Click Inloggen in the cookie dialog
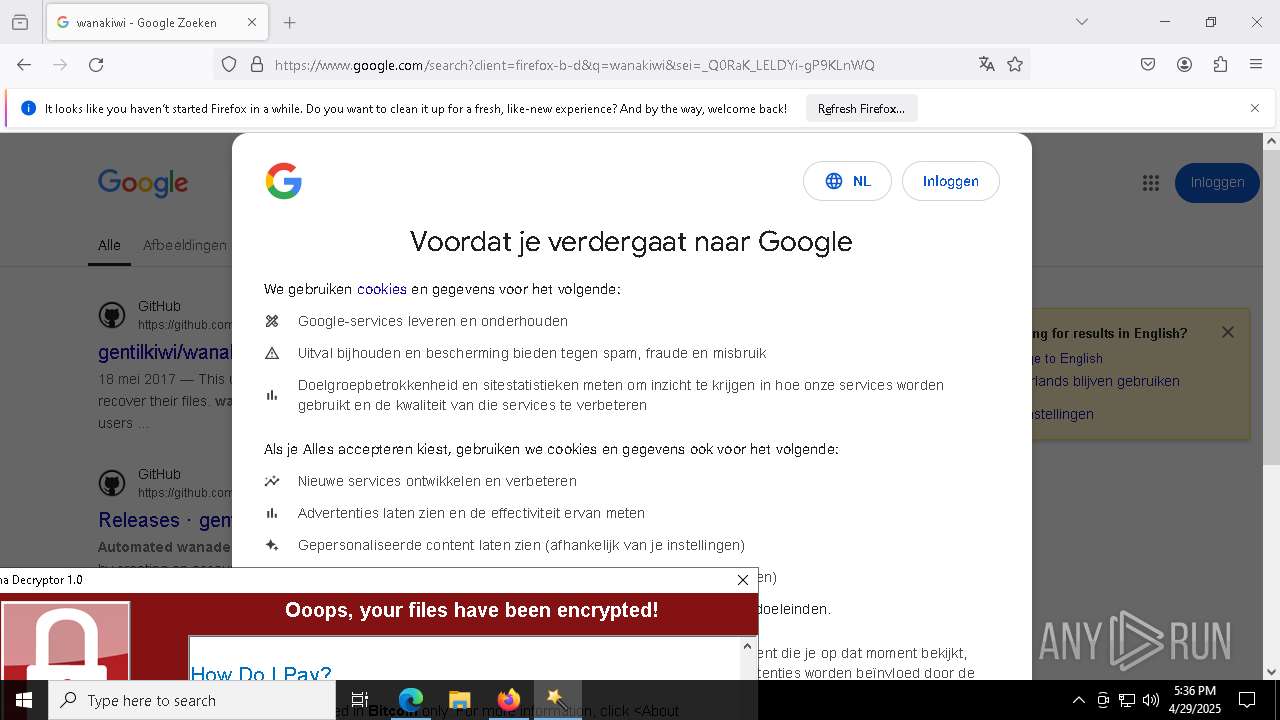The image size is (1280, 720). click(x=950, y=181)
